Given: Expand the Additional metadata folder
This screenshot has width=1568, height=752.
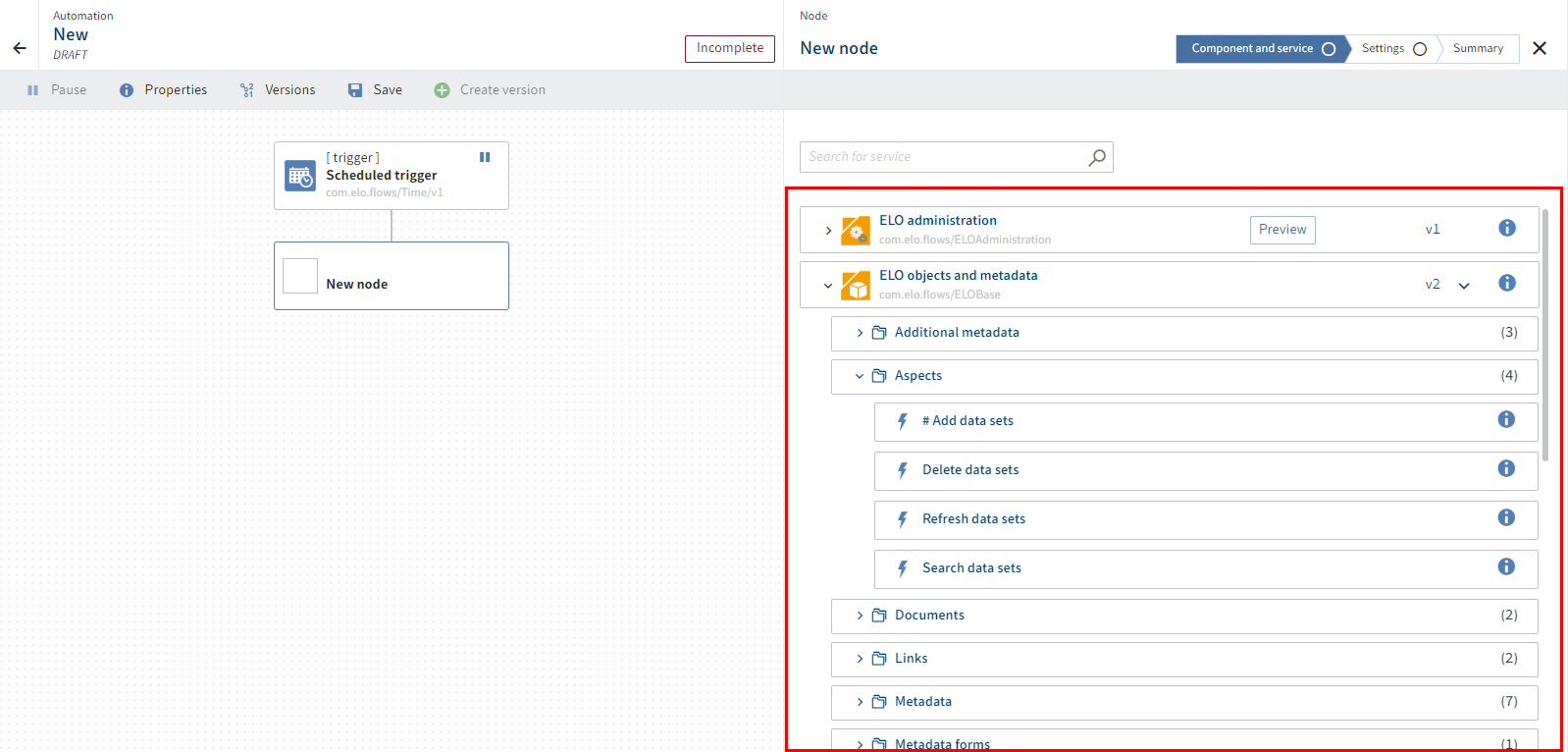Looking at the screenshot, I should click(861, 333).
